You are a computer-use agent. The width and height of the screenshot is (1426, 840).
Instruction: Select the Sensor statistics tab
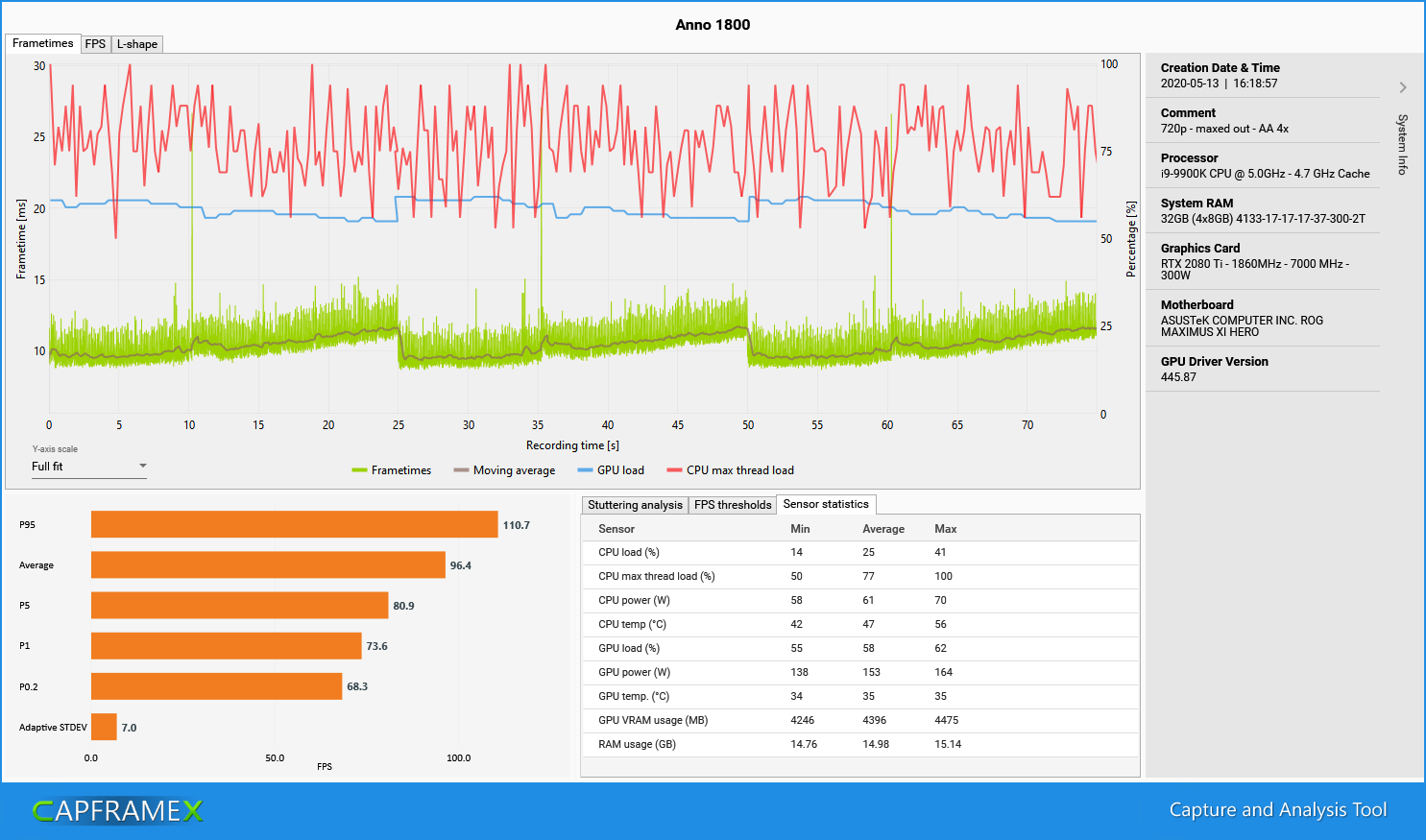pyautogui.click(x=826, y=504)
